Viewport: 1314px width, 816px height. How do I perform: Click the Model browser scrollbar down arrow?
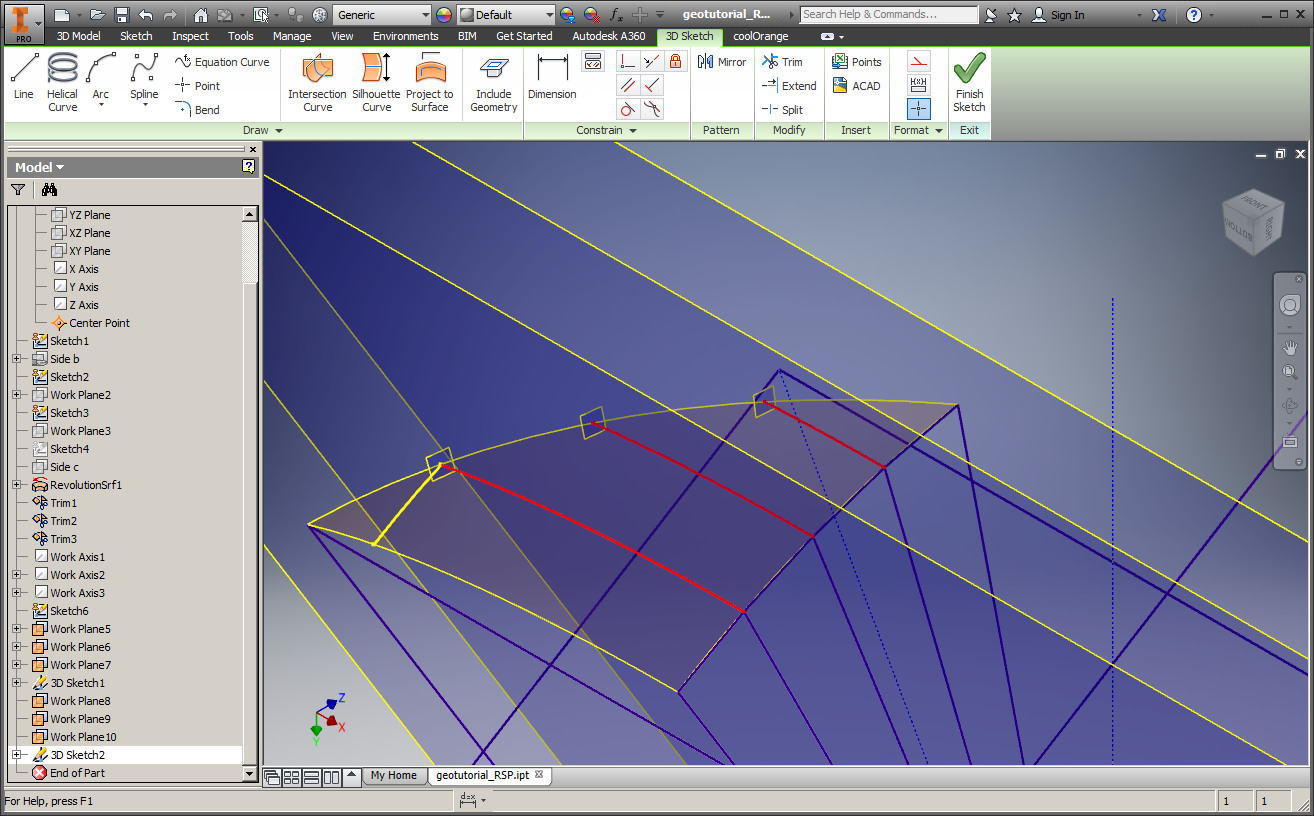click(250, 773)
